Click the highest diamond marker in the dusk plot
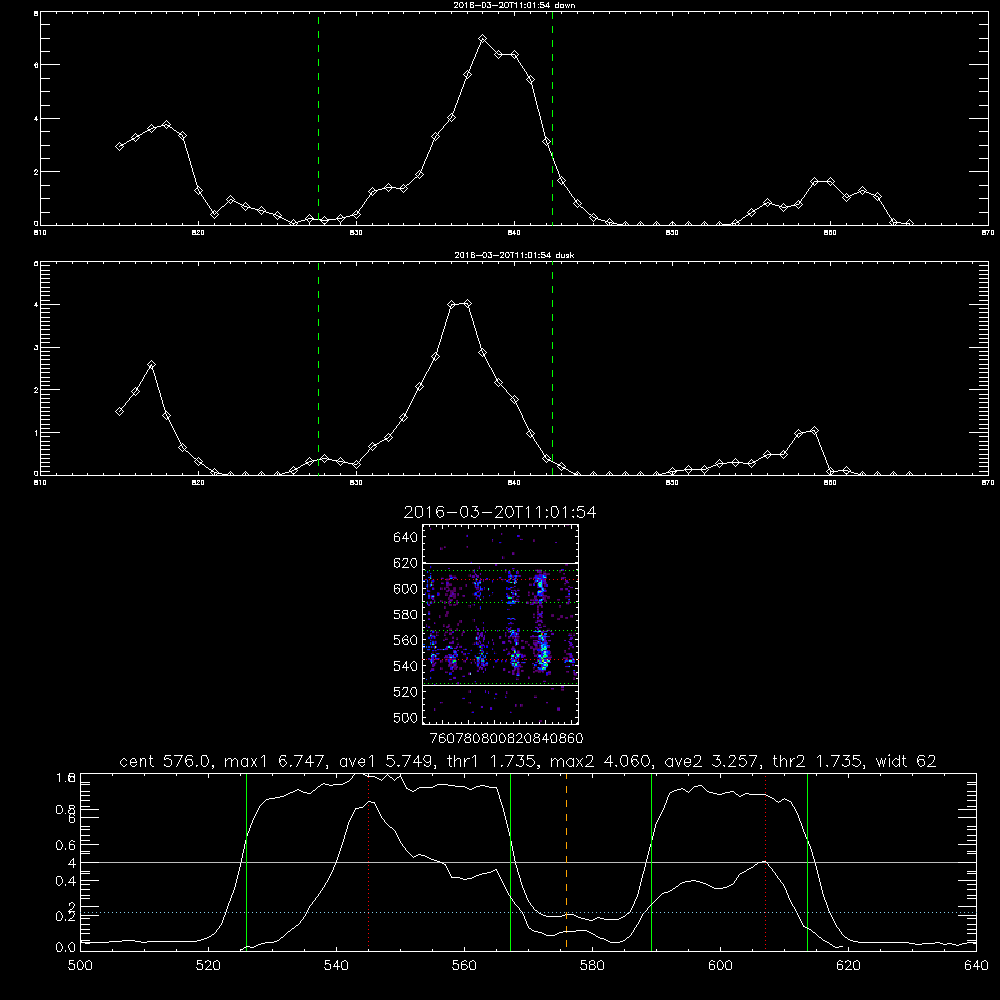The width and height of the screenshot is (1000, 1000). 467,304
